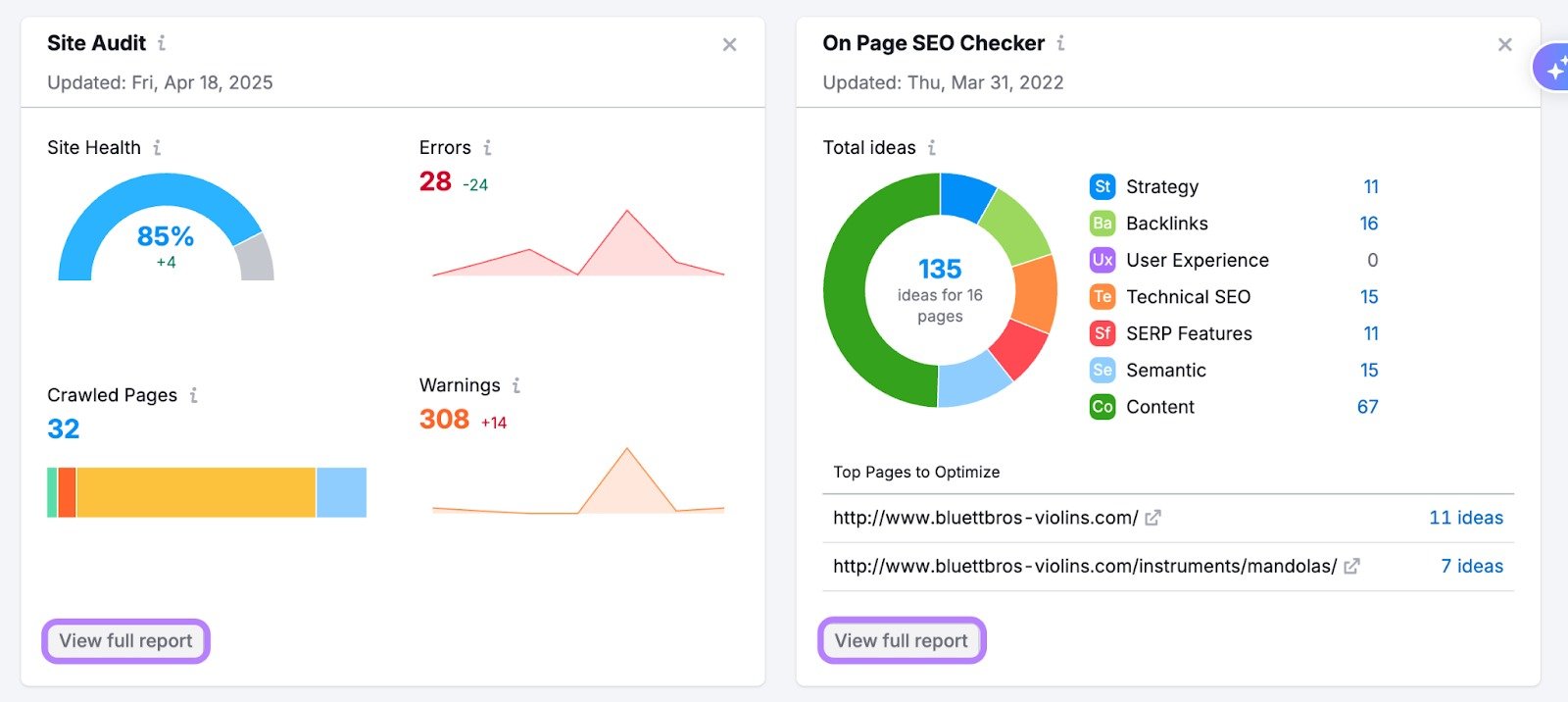Open external link icon for bluettbros-violins.com homepage
This screenshot has width=1568, height=702.
pyautogui.click(x=1153, y=518)
